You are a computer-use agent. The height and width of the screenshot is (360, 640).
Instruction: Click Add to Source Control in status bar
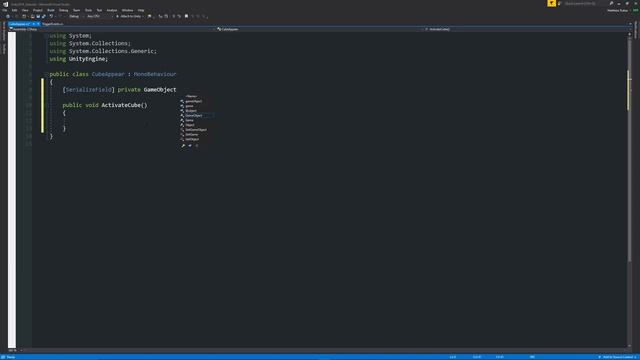[x=617, y=357]
